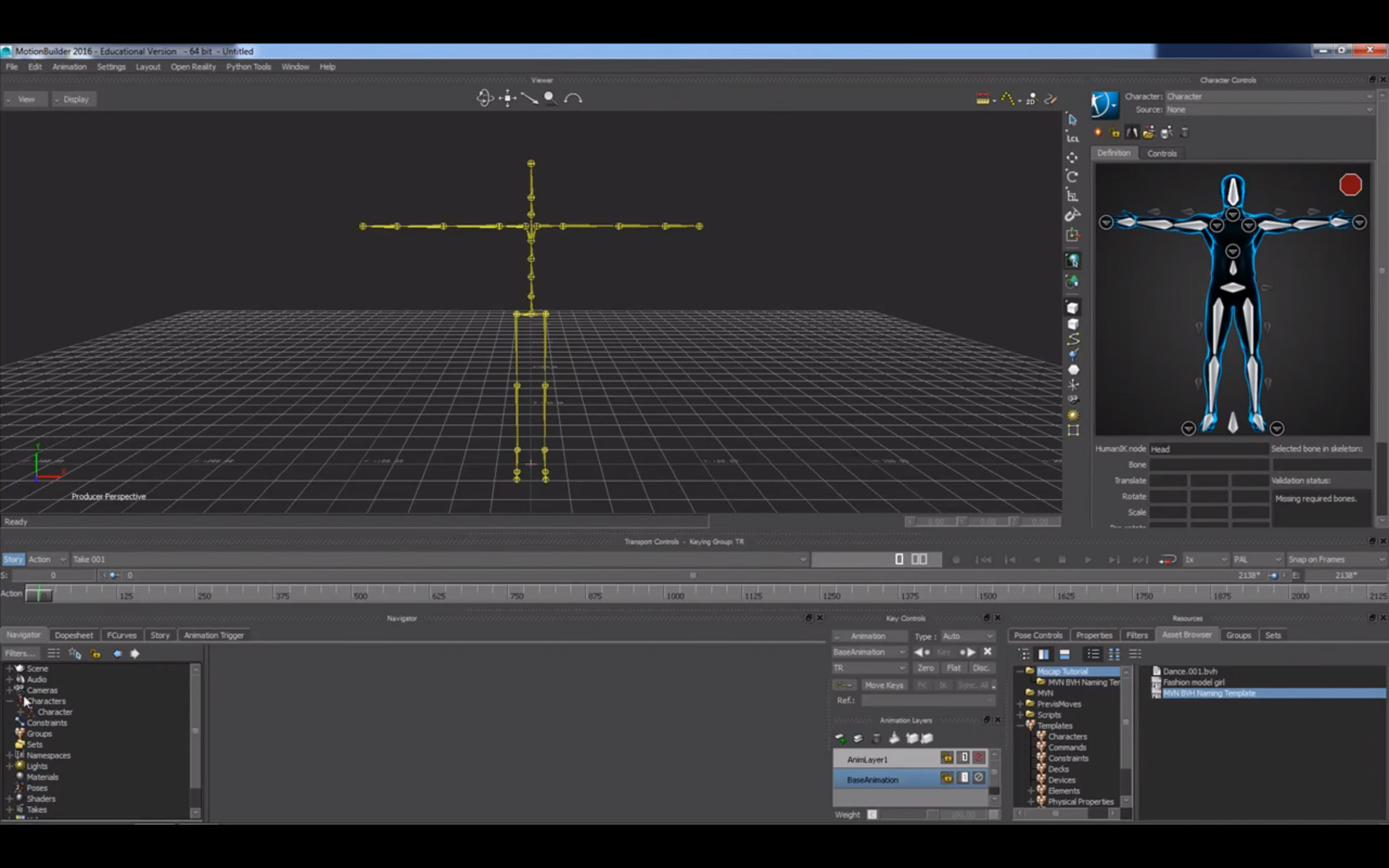
Task: Open the Source dropdown set to None
Action: click(1270, 110)
